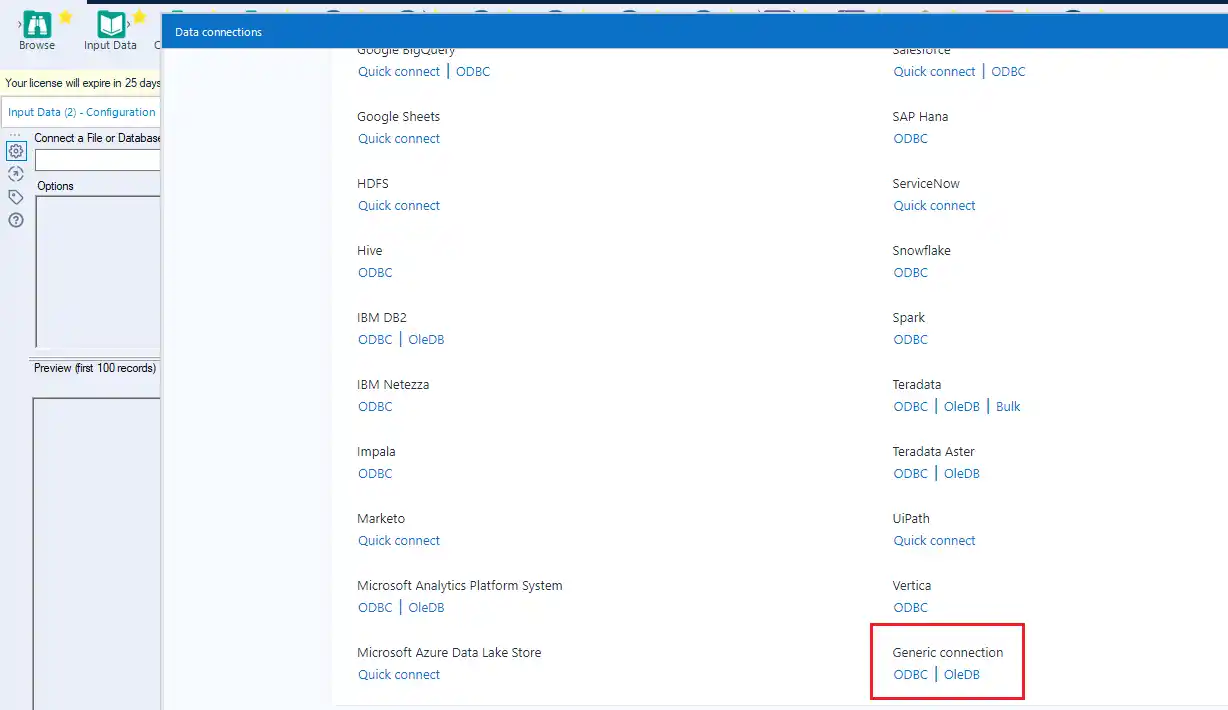
Task: Click the Bulk link under Teradata
Action: [1007, 406]
